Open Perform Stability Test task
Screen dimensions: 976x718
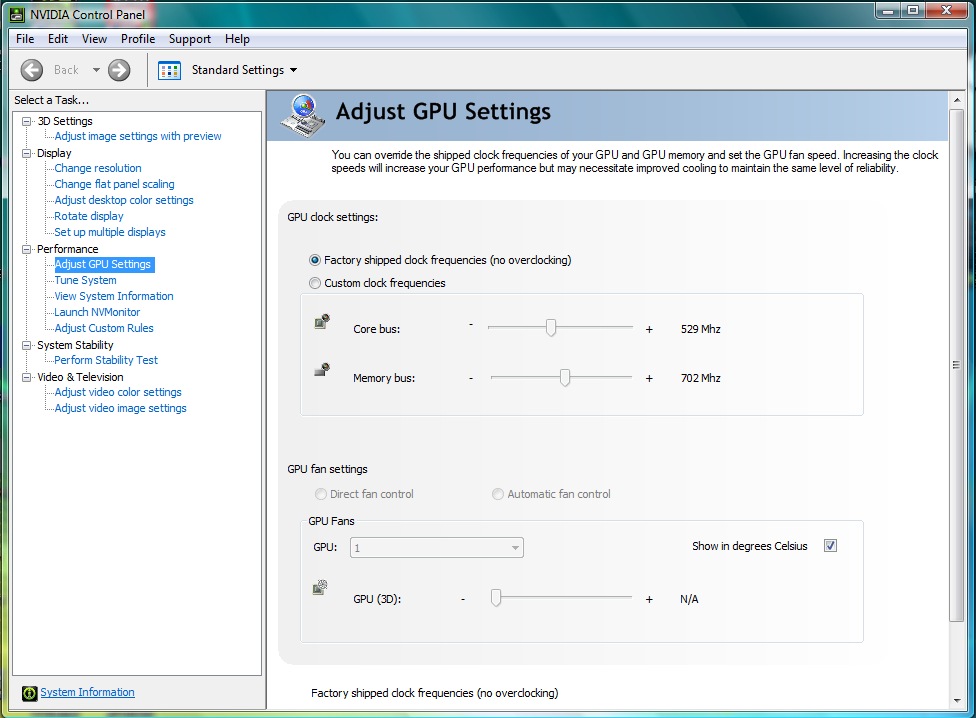pyautogui.click(x=106, y=360)
